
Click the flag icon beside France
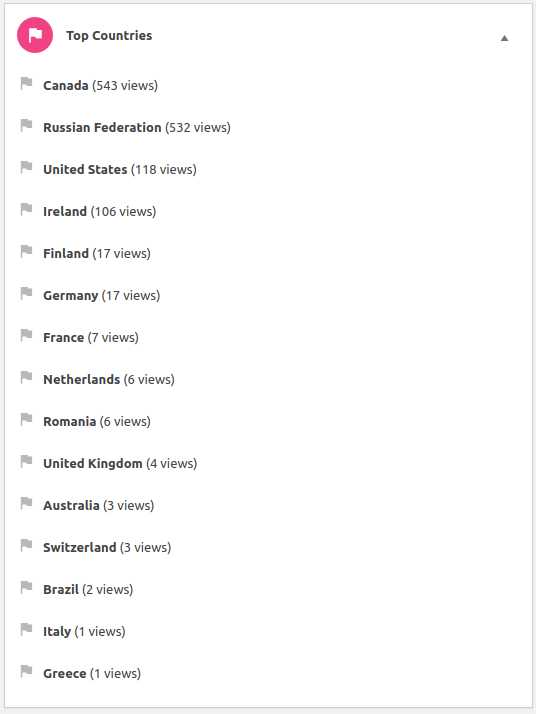coord(26,336)
